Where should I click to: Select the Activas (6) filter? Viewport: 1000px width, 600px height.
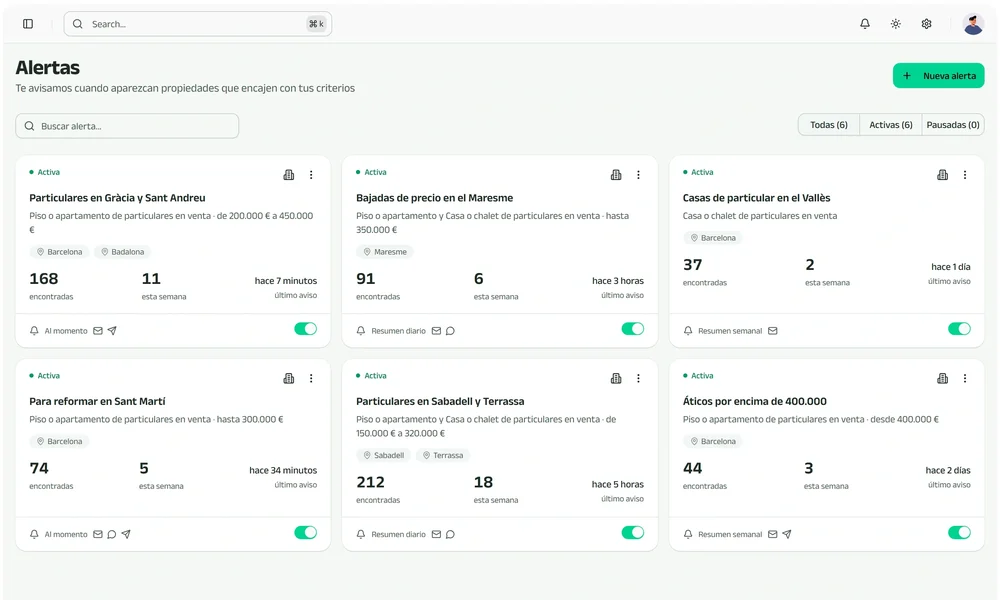(x=890, y=125)
